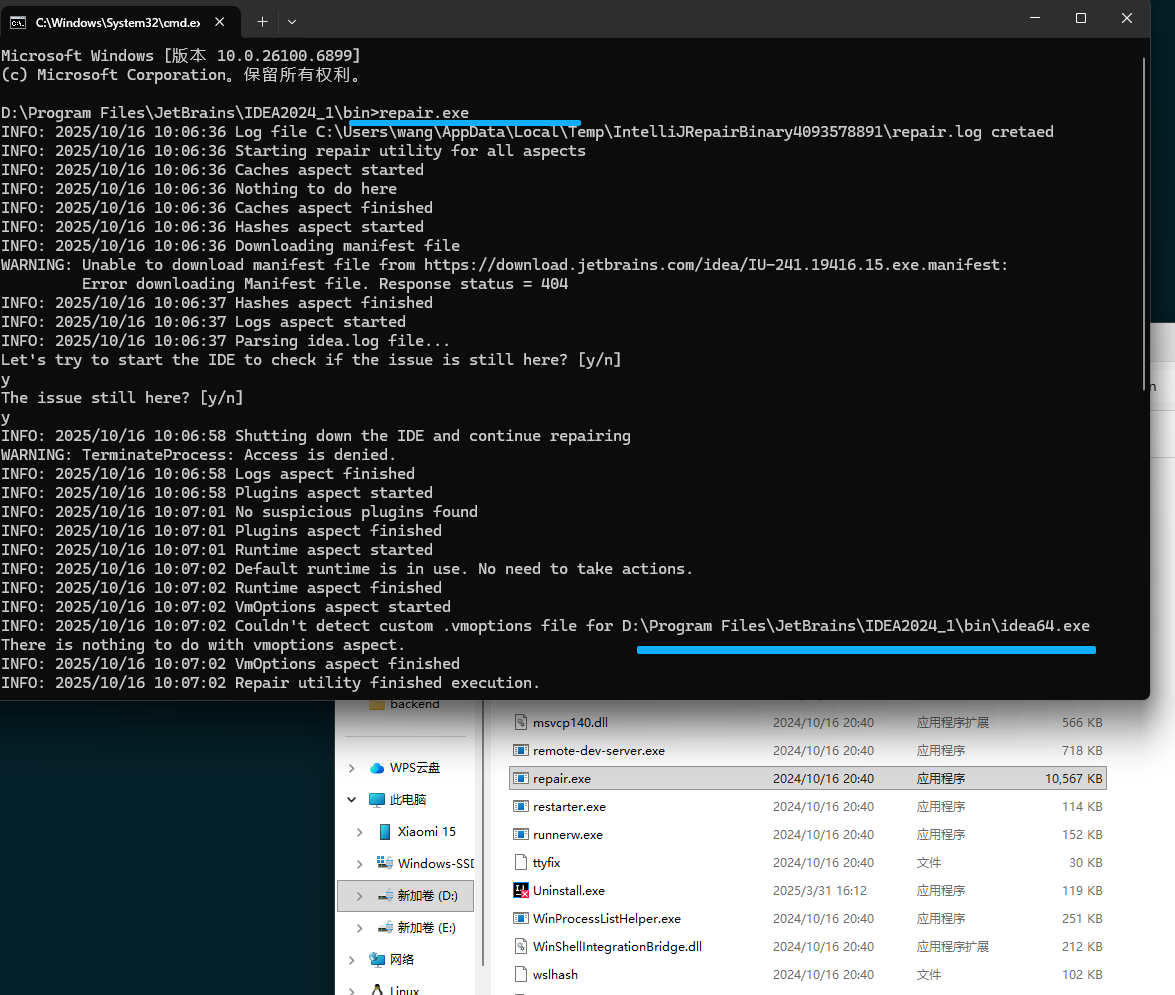Viewport: 1175px width, 995px height.
Task: Expand Windows-SSD tree node
Action: 360,864
